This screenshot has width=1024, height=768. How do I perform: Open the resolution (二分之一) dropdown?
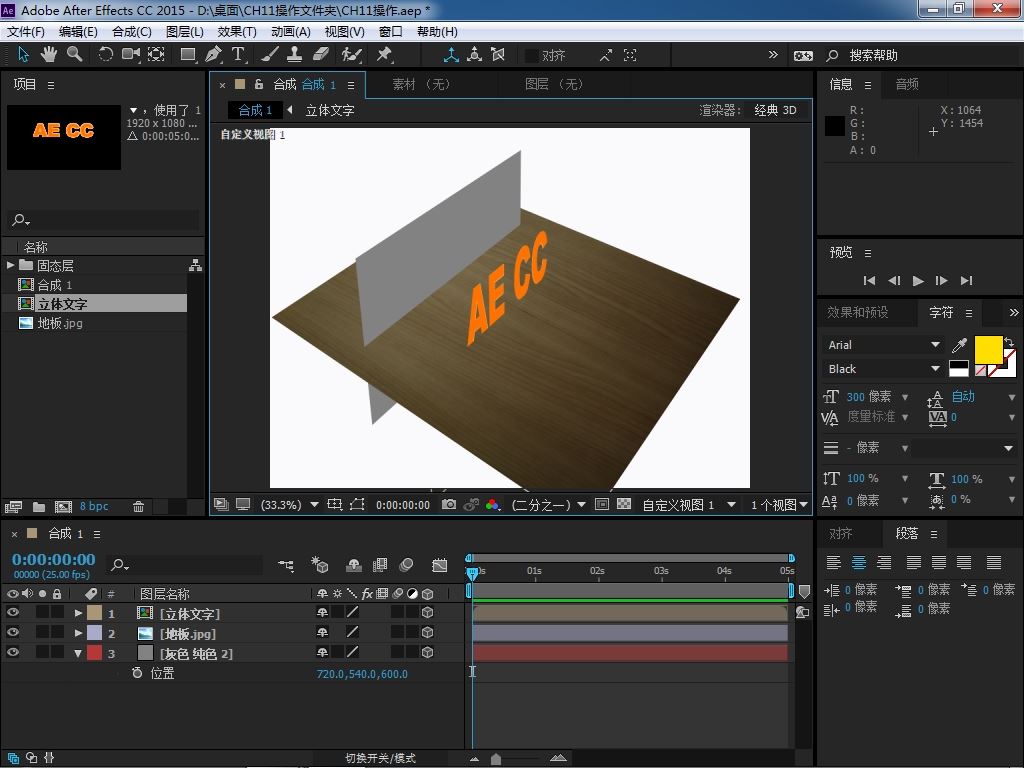[x=549, y=505]
